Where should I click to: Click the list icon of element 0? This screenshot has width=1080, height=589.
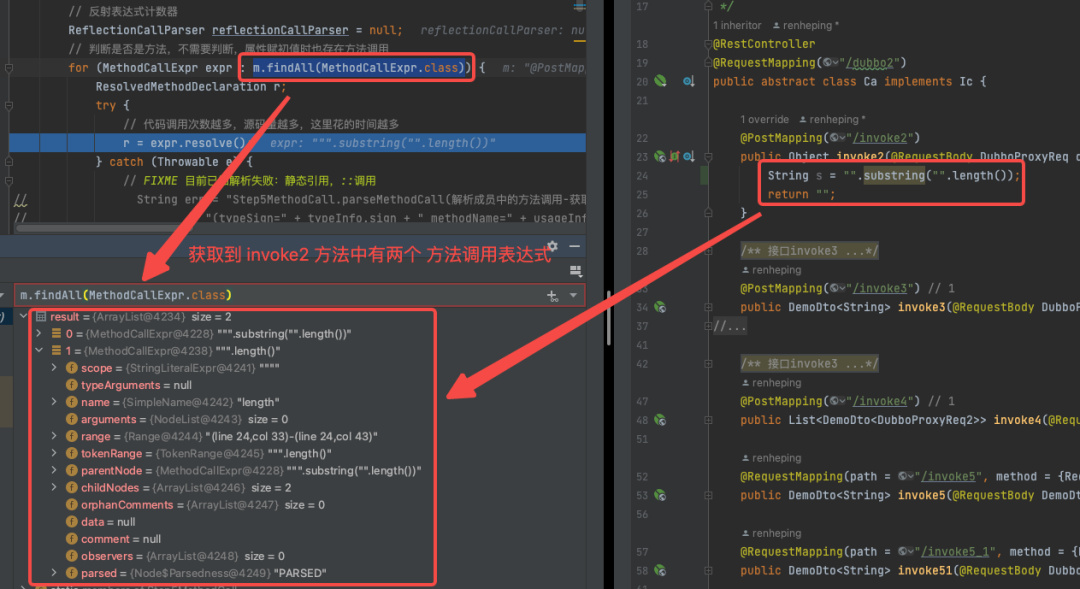pos(56,333)
